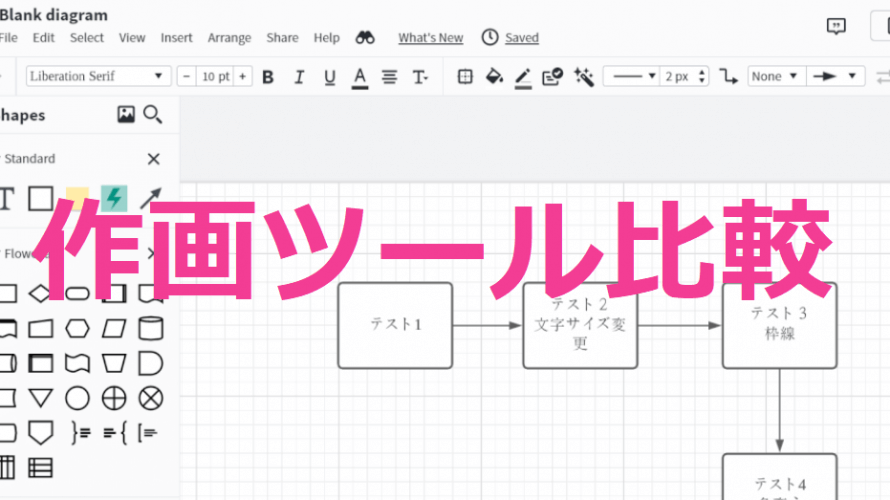Select the rounded terminator flowchart shape
The width and height of the screenshot is (890, 500).
point(77,293)
